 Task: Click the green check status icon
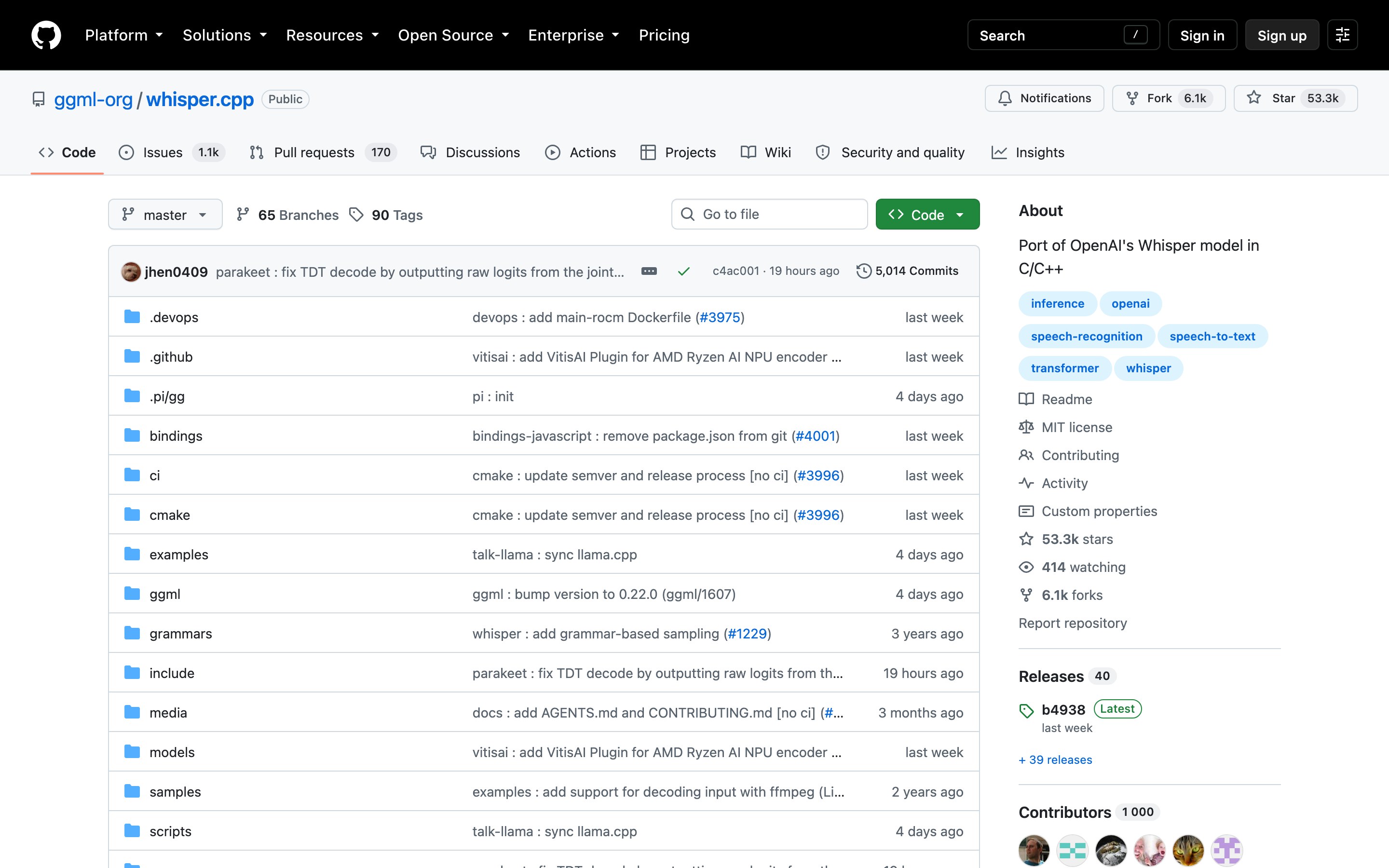pyautogui.click(x=683, y=271)
